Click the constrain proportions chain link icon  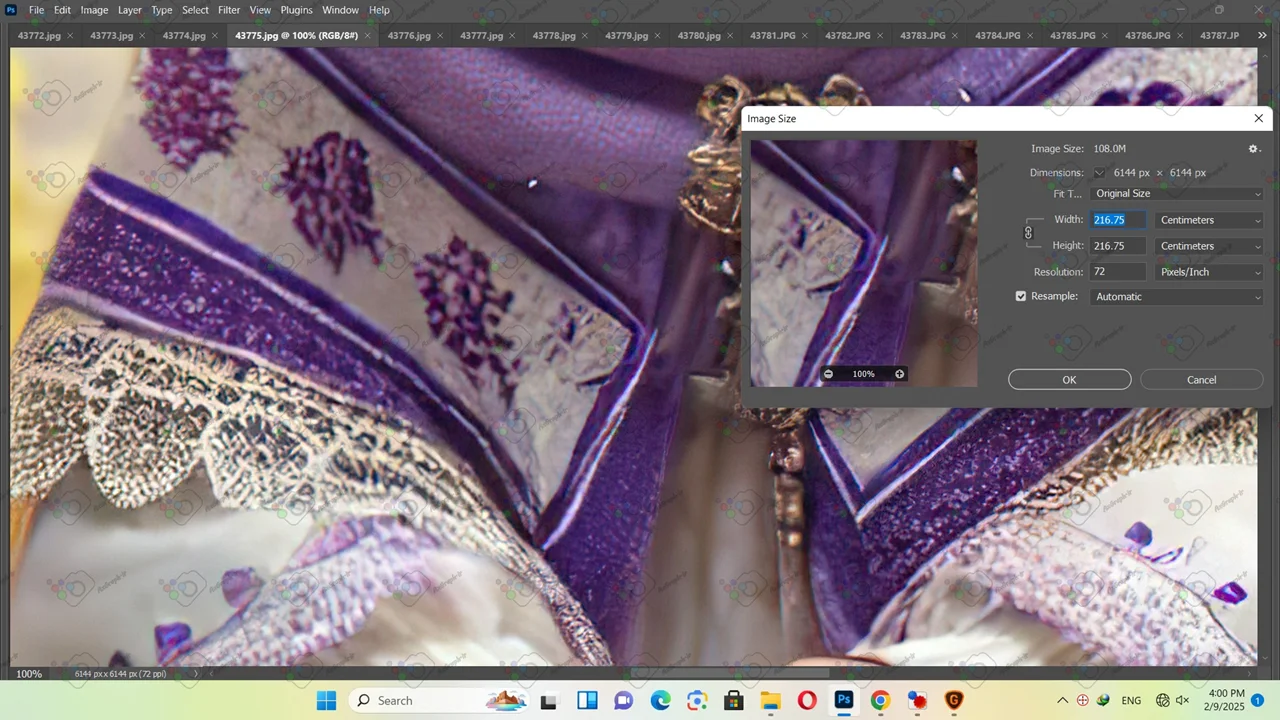pos(1028,233)
